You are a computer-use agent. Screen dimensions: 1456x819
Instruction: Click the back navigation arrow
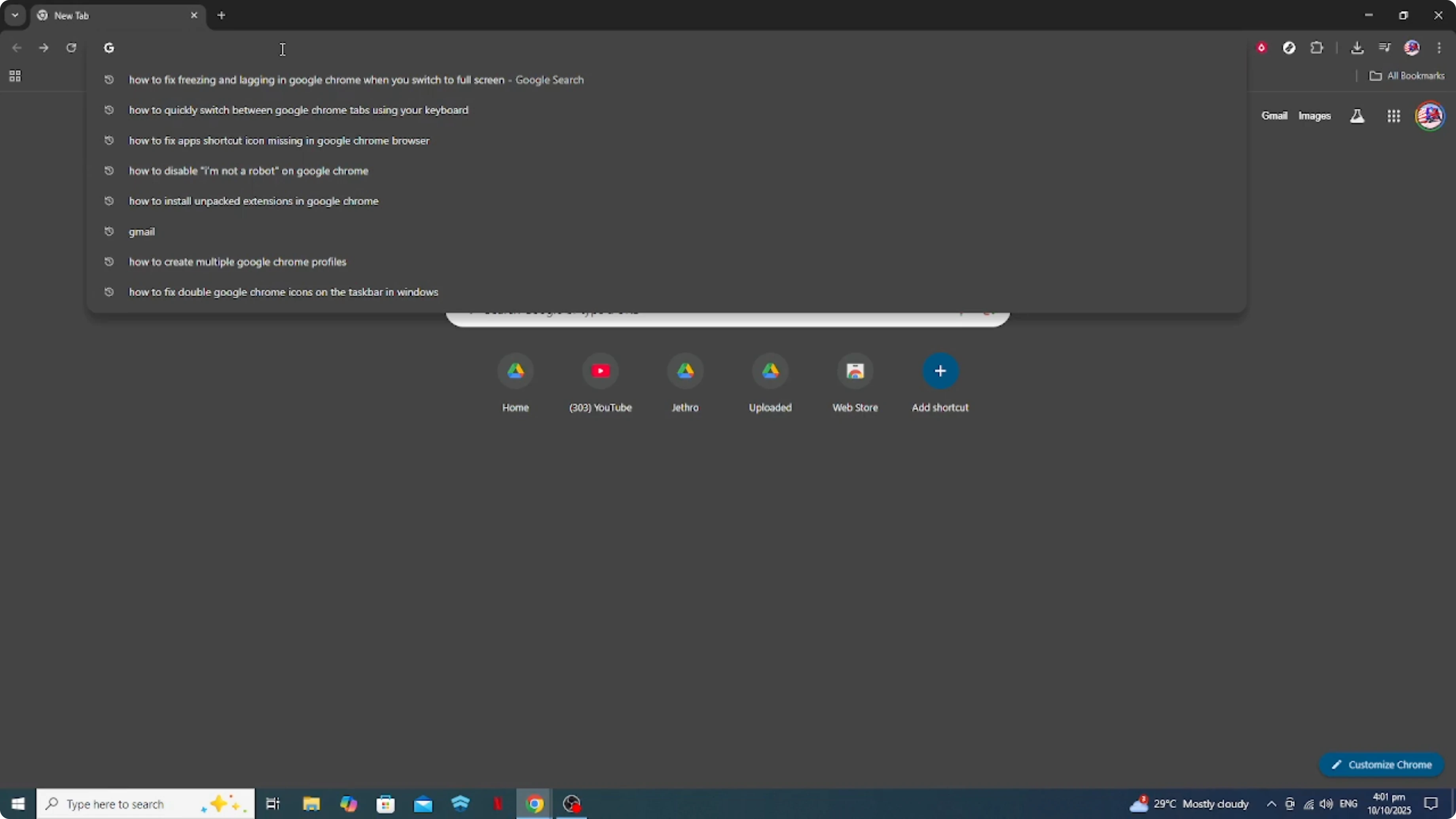click(x=16, y=47)
